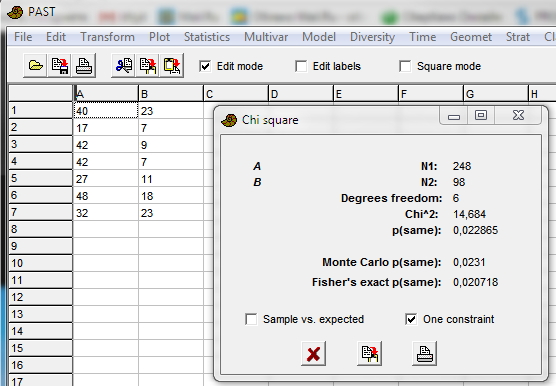Click cell A5 containing 27
The width and height of the screenshot is (556, 386).
[x=106, y=179]
